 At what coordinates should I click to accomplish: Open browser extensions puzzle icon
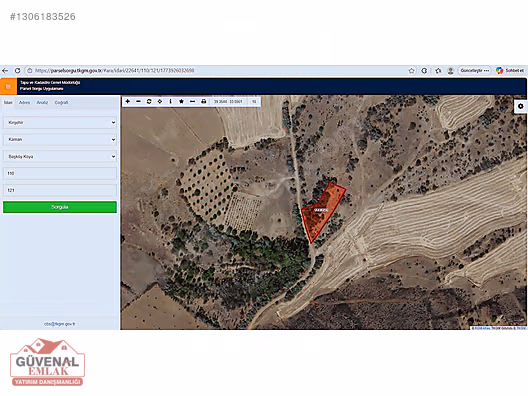tap(424, 71)
